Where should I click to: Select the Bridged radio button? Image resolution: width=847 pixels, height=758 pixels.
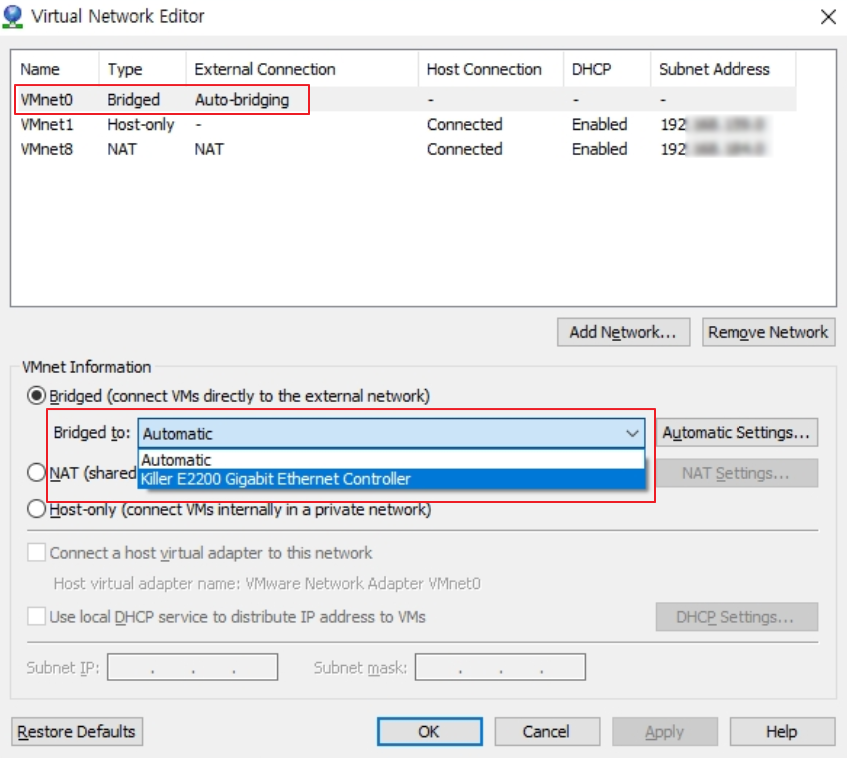tap(36, 395)
